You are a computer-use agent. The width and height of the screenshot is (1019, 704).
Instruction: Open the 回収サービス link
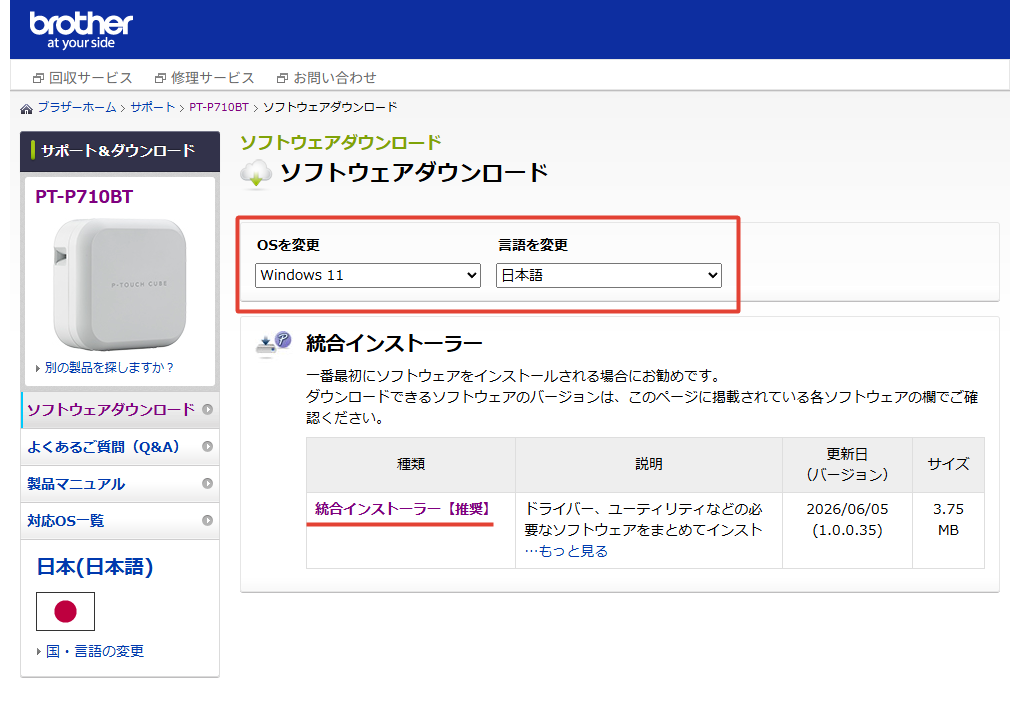(83, 78)
